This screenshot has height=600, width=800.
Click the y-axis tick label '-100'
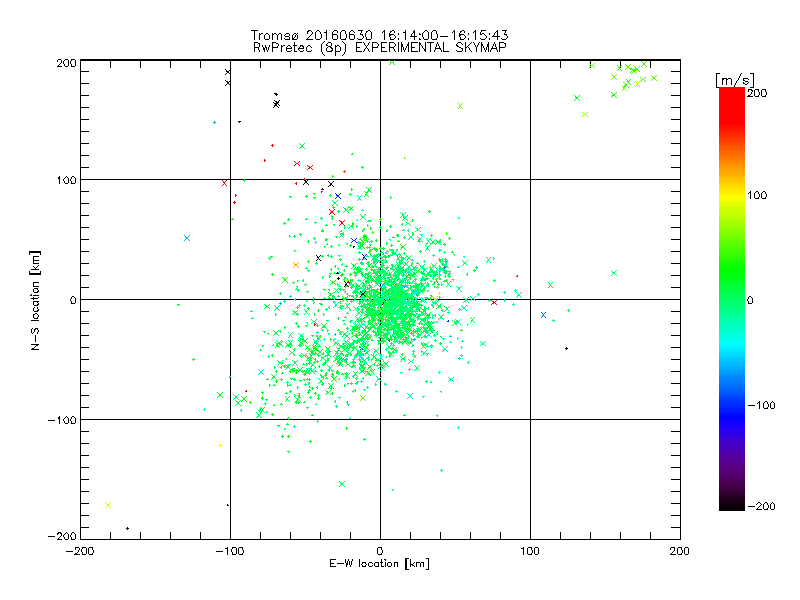coord(62,420)
